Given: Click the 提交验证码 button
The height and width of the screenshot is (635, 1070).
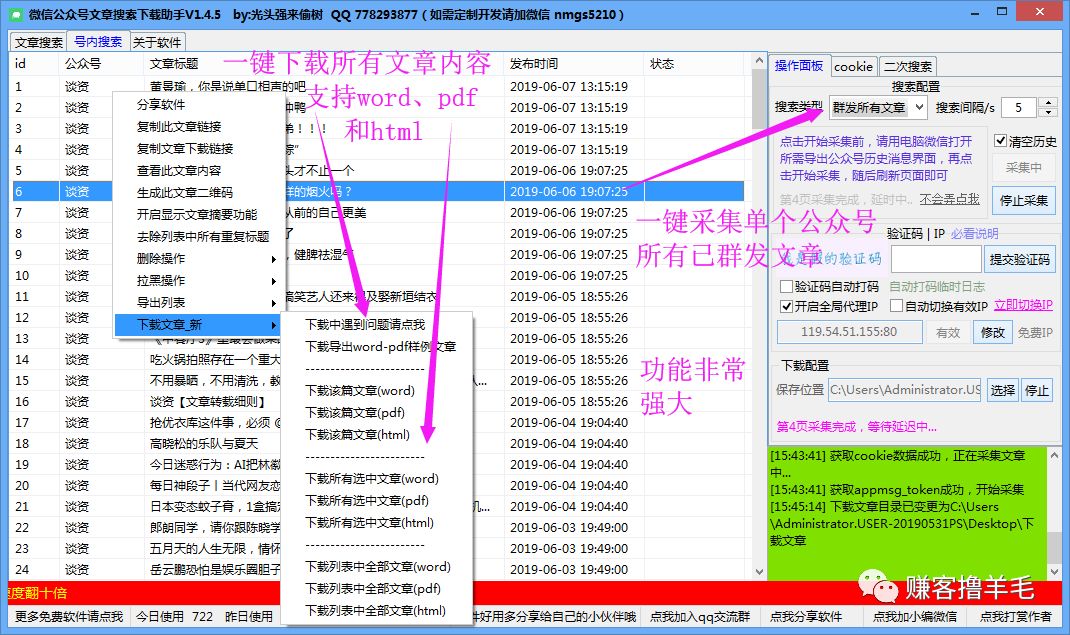Looking at the screenshot, I should point(1020,259).
